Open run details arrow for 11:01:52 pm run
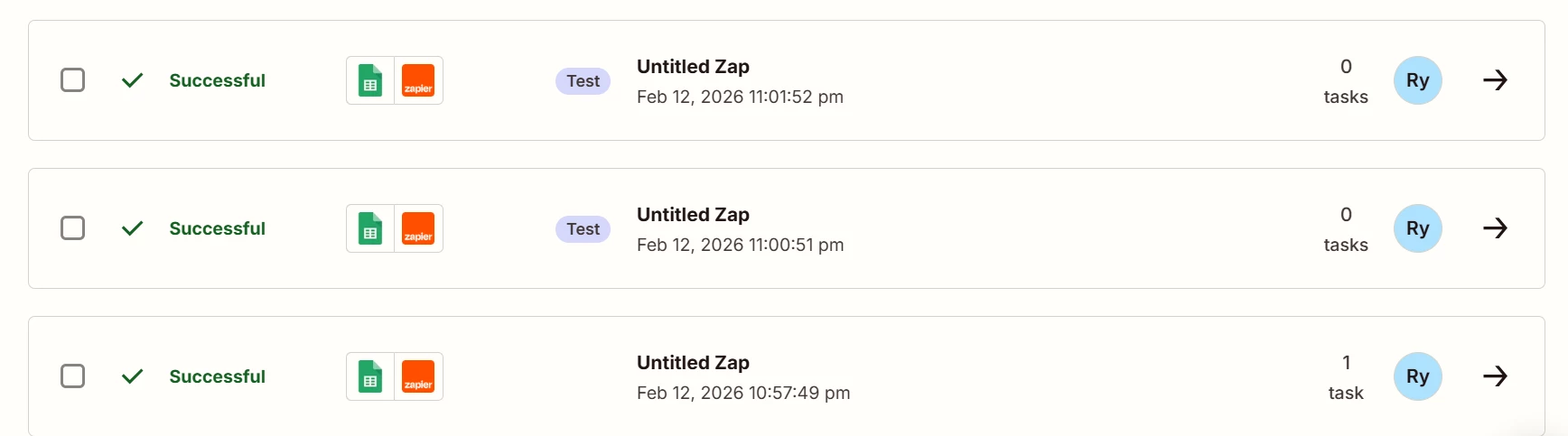The width and height of the screenshot is (1568, 436). pyautogui.click(x=1495, y=80)
